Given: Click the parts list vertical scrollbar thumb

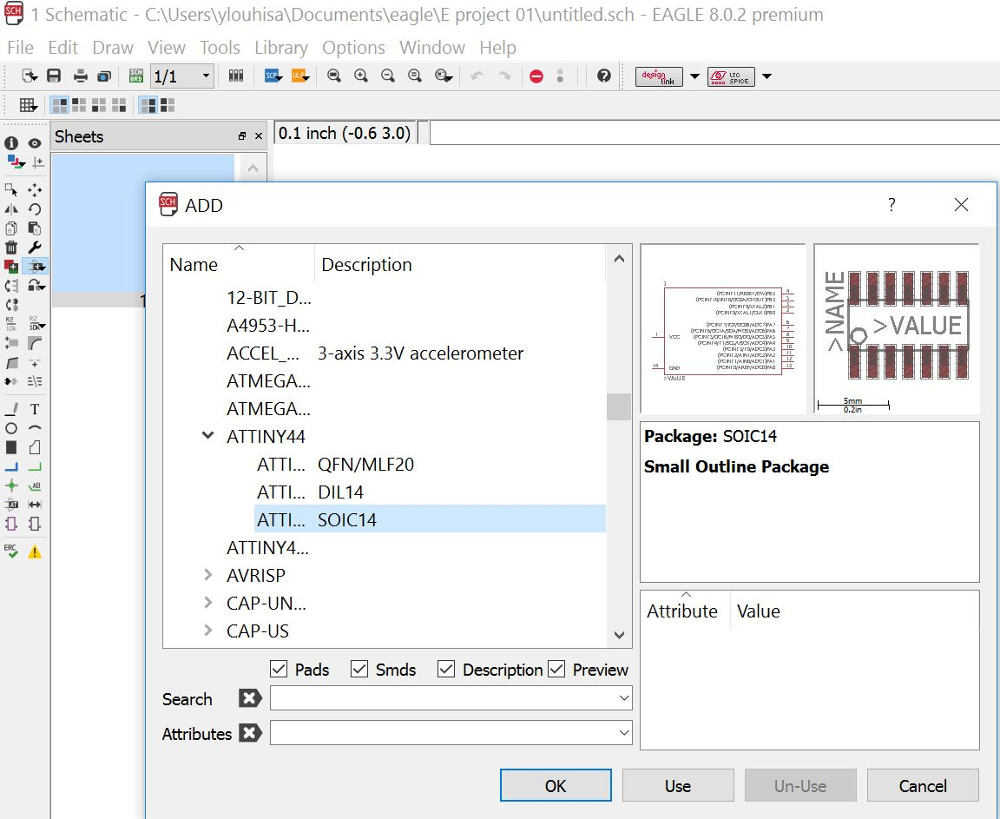Looking at the screenshot, I should click(x=619, y=406).
